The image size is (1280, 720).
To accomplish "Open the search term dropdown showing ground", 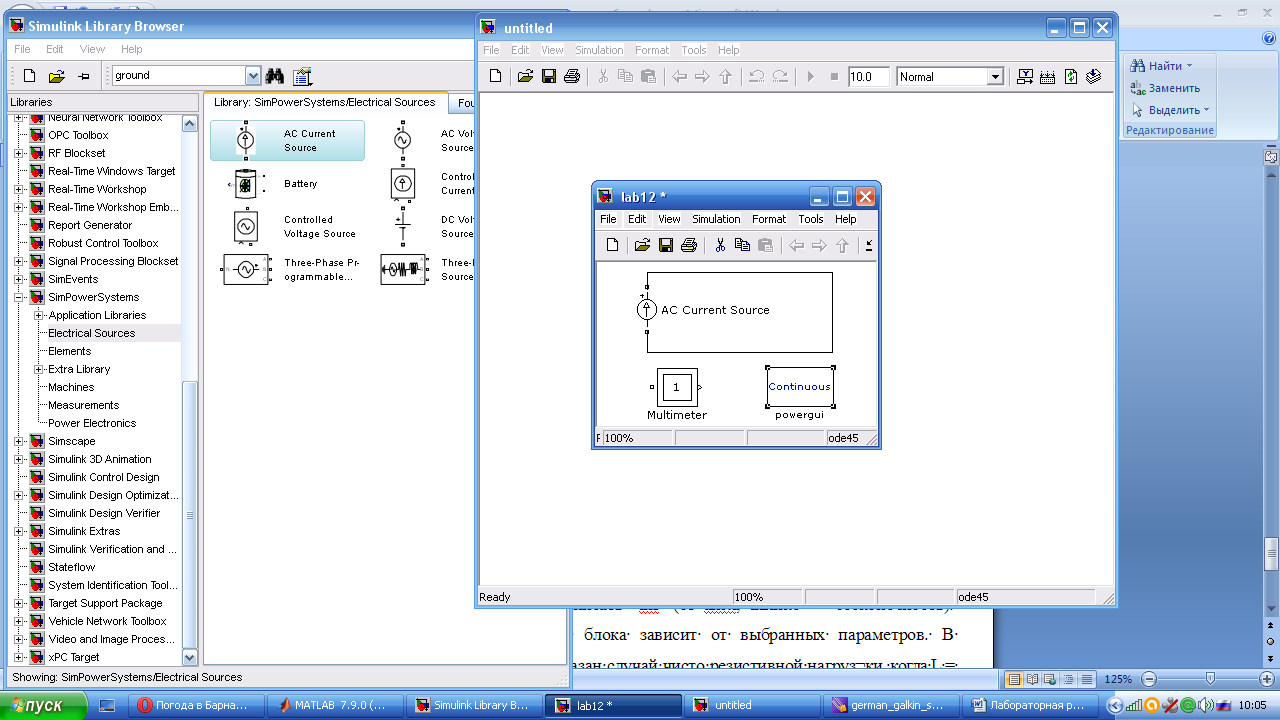I will click(253, 75).
